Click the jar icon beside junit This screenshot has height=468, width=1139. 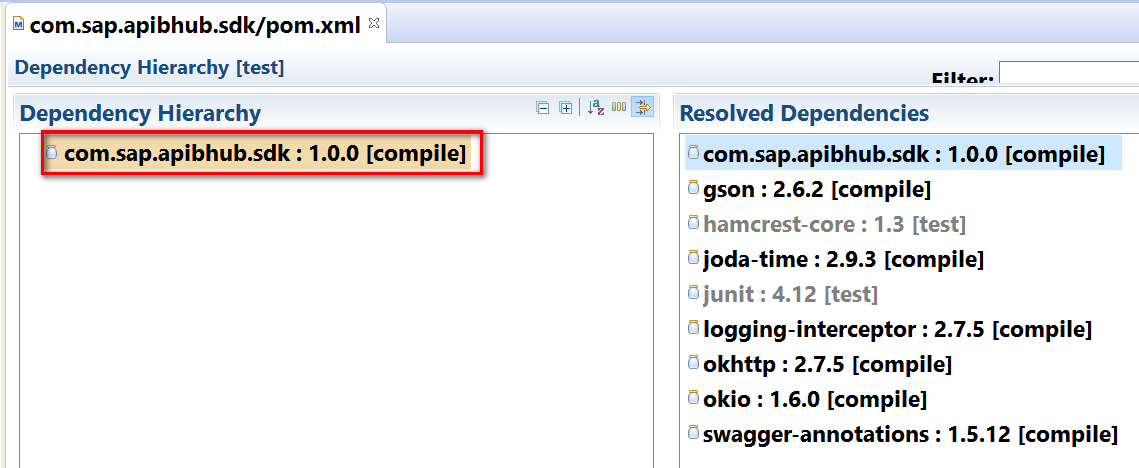[x=693, y=294]
